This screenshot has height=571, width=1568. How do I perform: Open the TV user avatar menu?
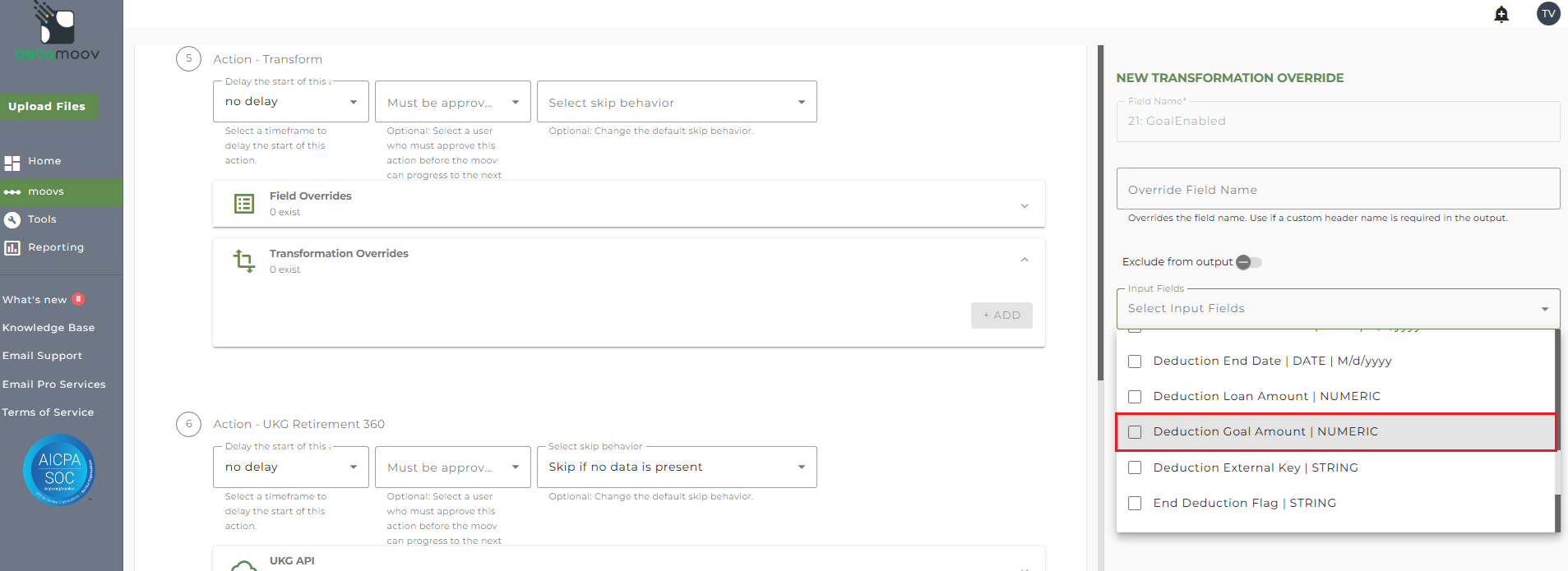(1548, 13)
